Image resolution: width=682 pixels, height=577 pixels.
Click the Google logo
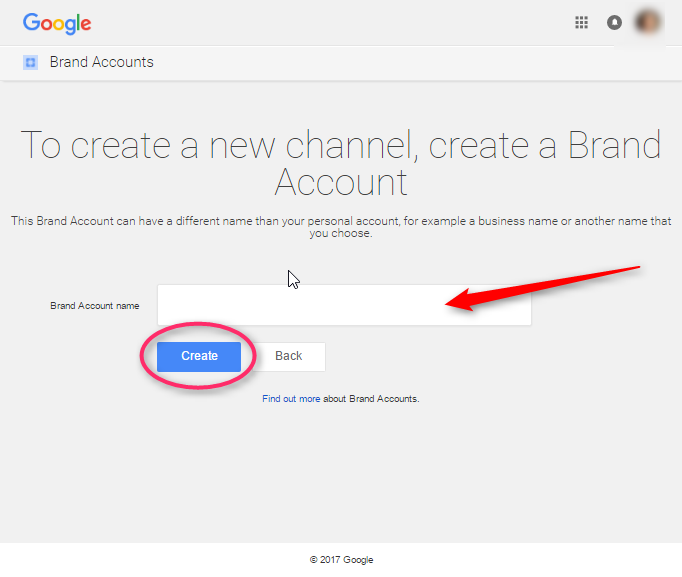click(x=57, y=23)
